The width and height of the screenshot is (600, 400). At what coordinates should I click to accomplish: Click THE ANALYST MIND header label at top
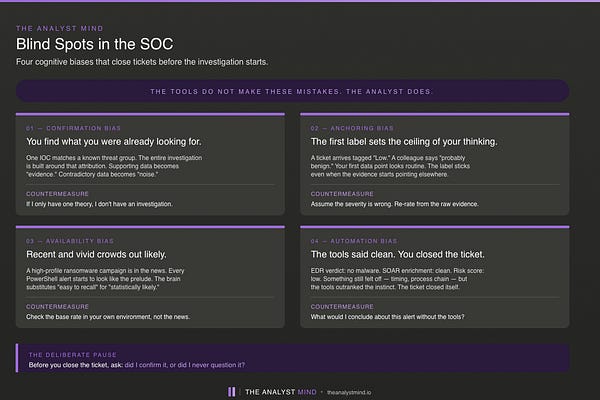pyautogui.click(x=60, y=28)
